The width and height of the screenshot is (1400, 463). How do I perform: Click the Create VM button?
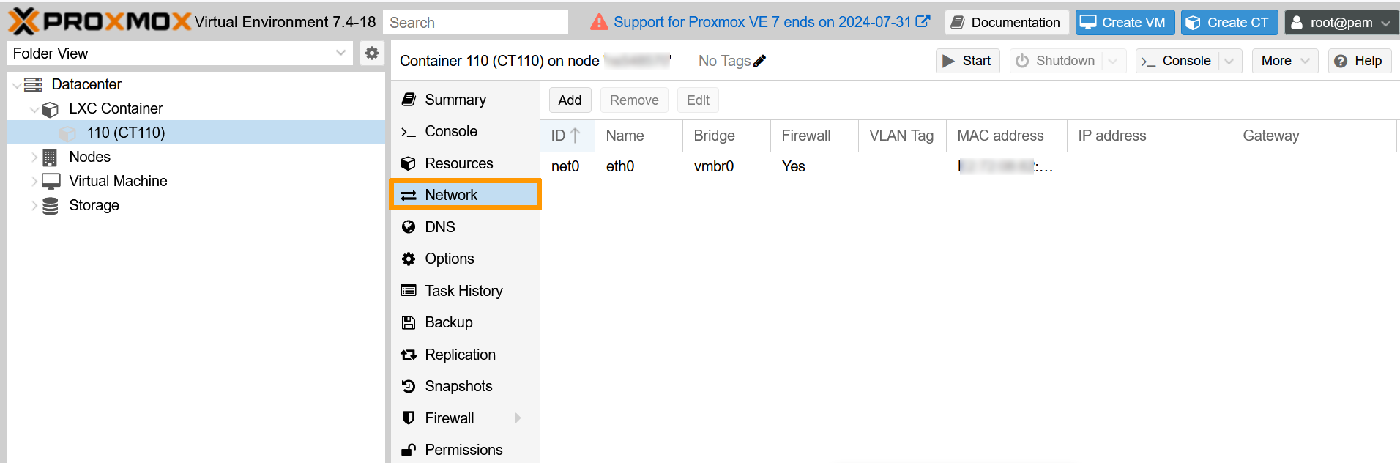point(1124,22)
